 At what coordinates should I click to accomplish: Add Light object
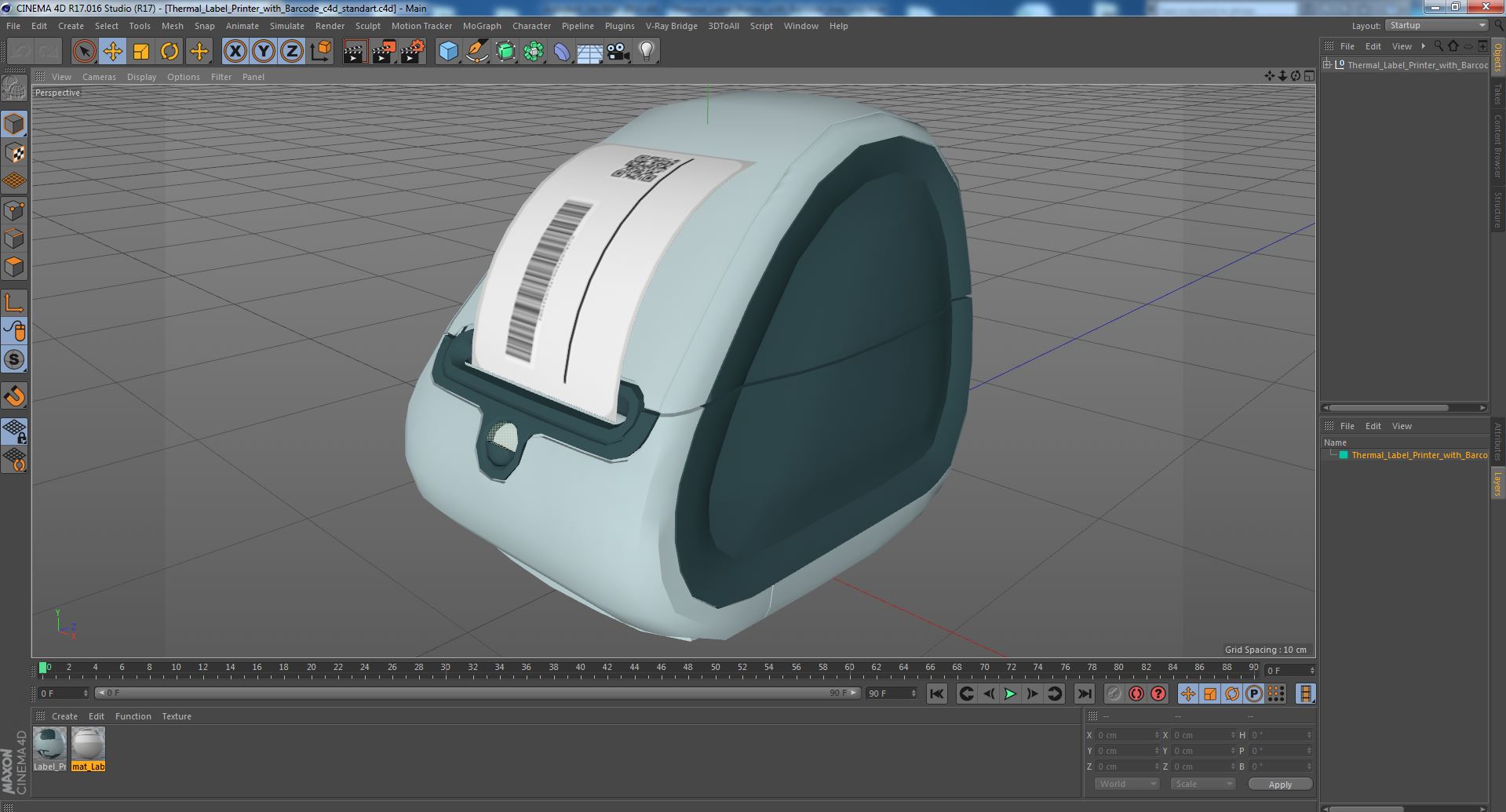[646, 52]
